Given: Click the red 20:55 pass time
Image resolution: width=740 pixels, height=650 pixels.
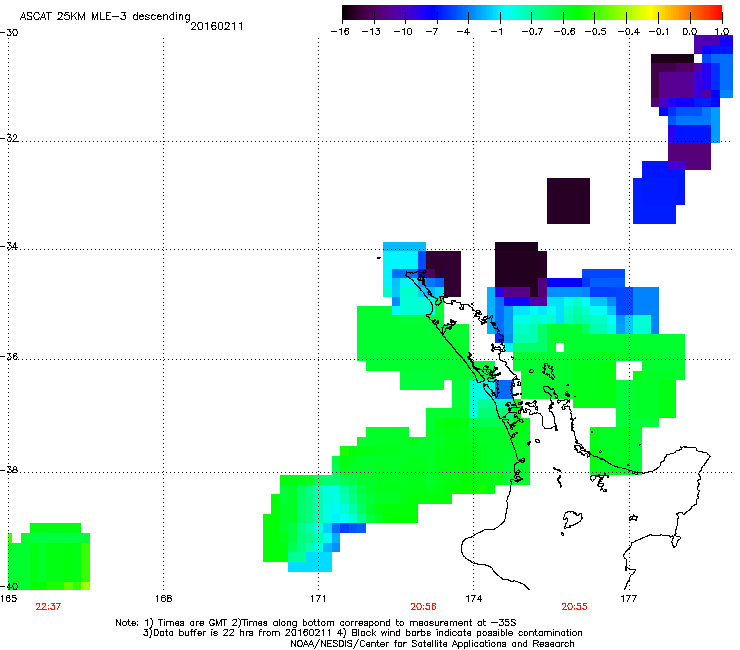Looking at the screenshot, I should pos(574,607).
